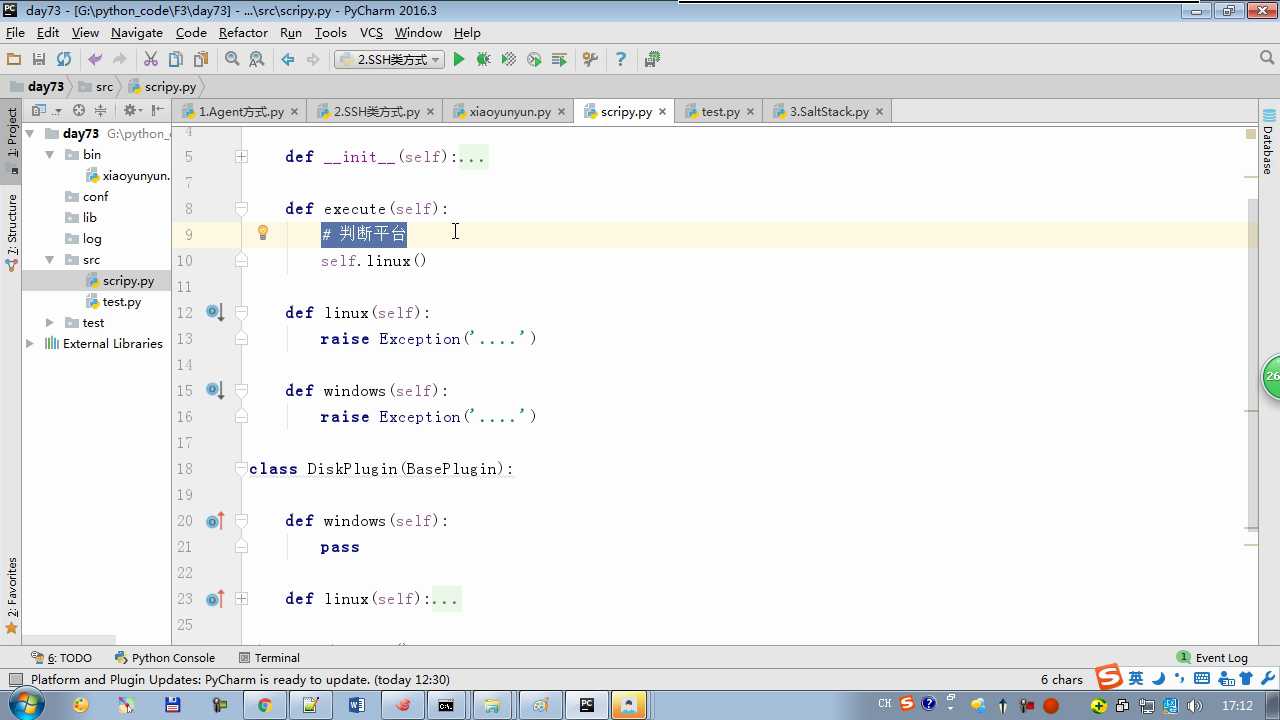Open Help with the question mark icon

(621, 60)
